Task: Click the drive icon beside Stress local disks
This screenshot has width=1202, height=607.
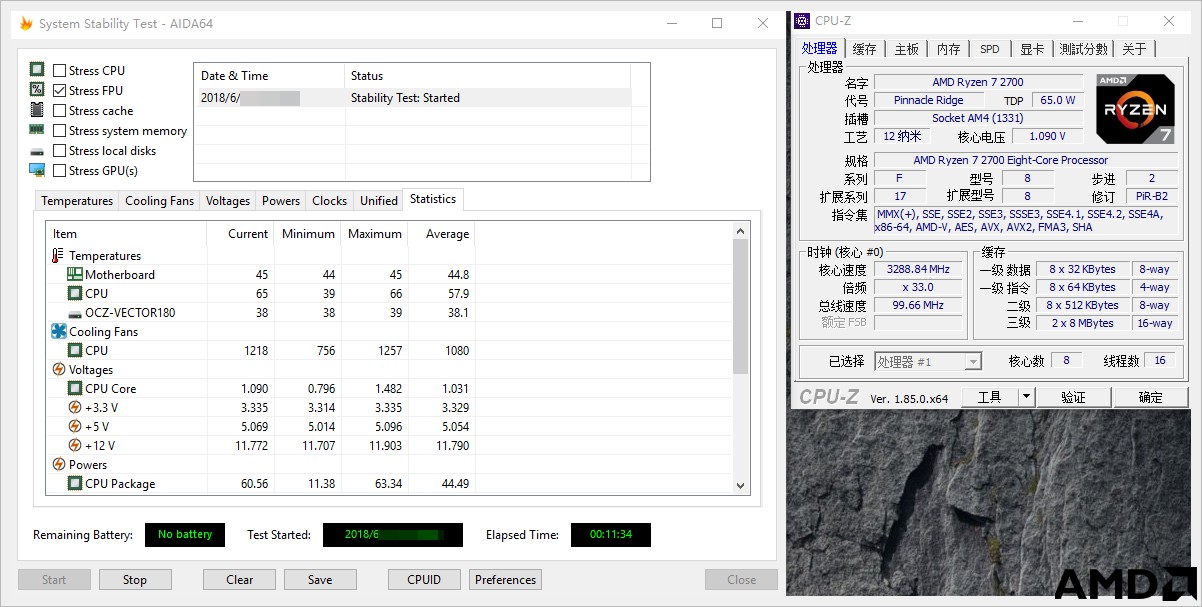Action: pyautogui.click(x=37, y=151)
